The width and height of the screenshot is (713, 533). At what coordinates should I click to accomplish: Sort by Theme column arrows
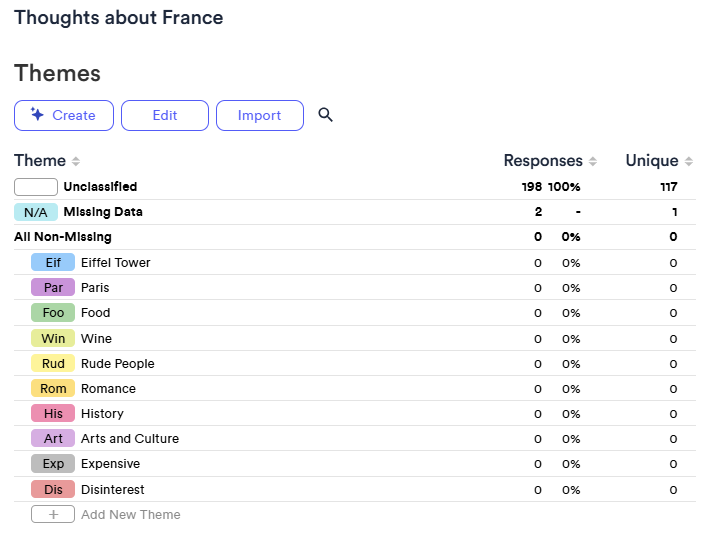pyautogui.click(x=76, y=161)
